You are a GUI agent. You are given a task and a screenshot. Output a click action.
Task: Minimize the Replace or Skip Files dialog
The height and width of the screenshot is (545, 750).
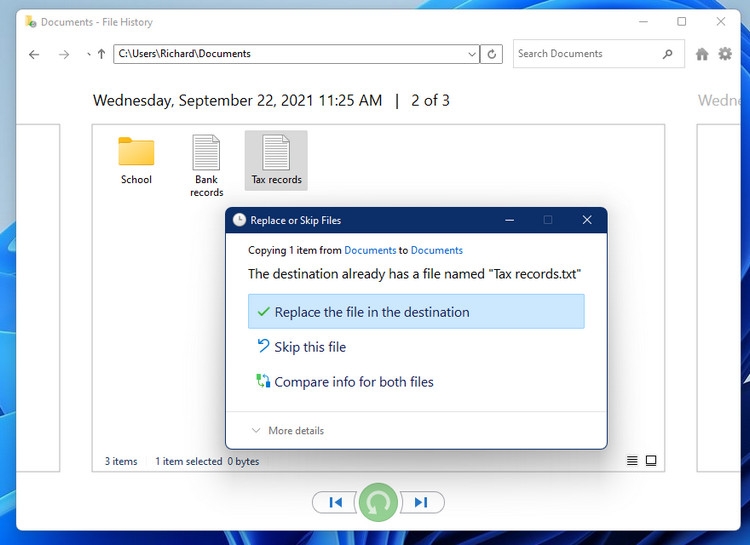pyautogui.click(x=509, y=220)
